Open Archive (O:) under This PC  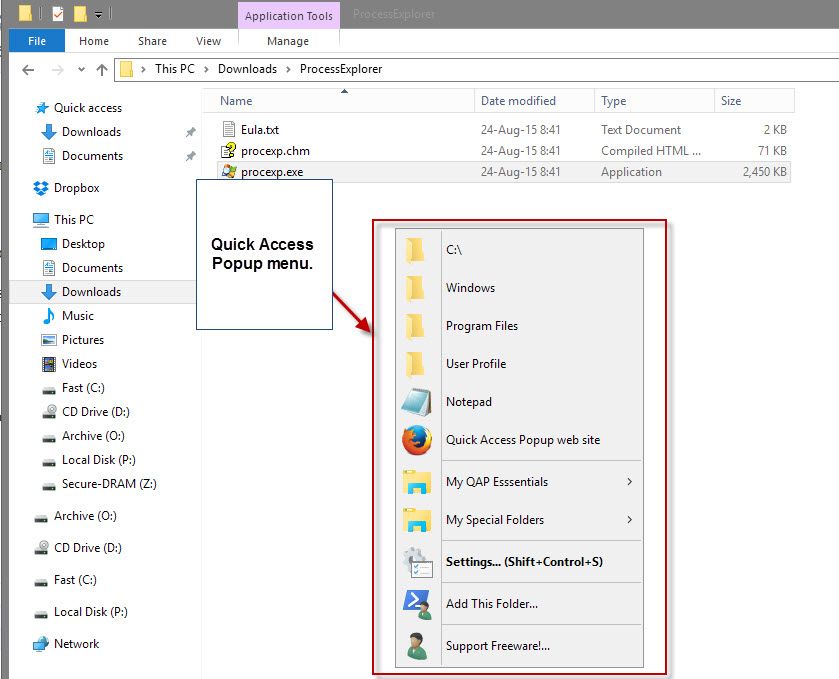point(93,436)
